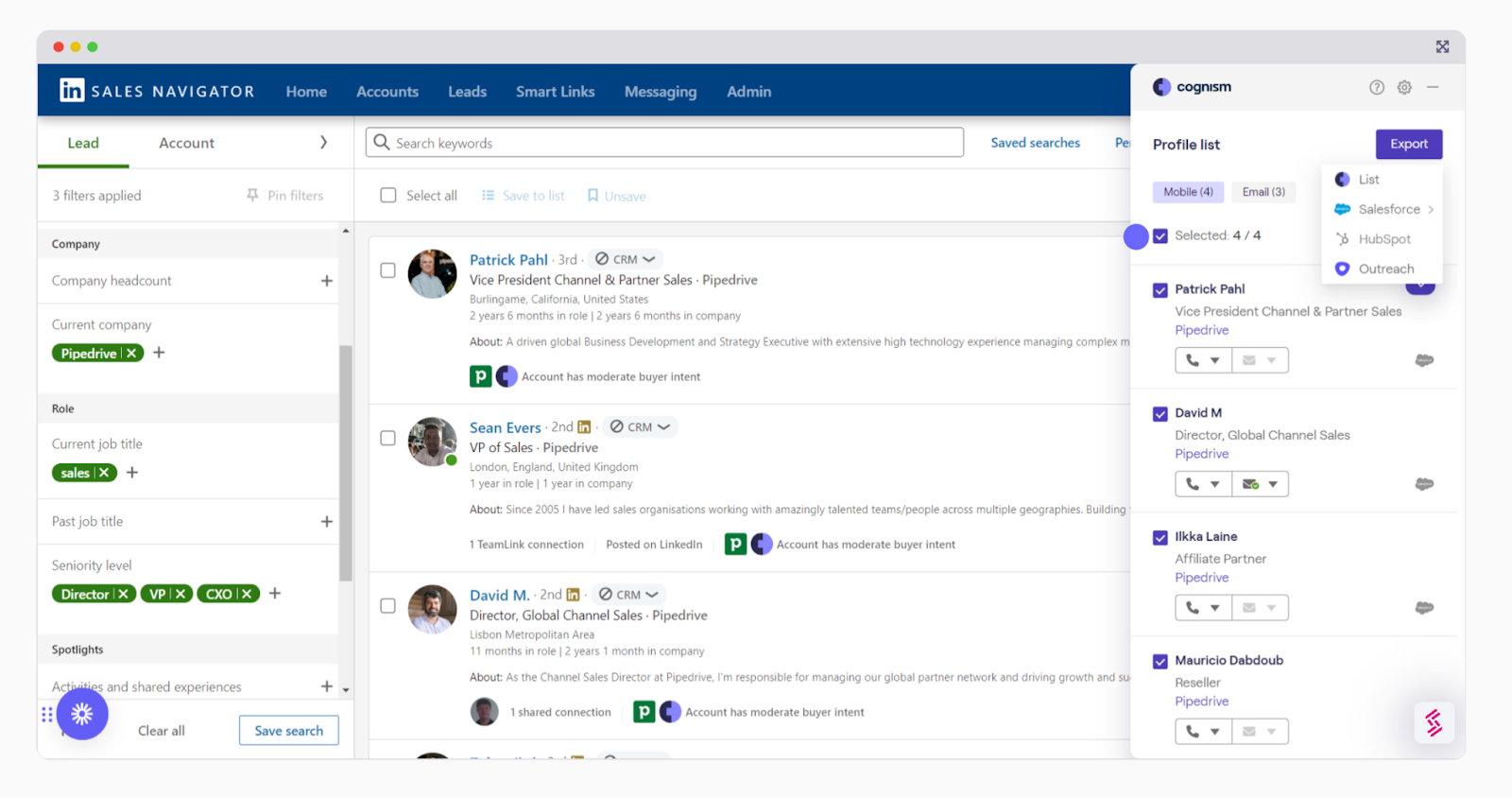Uncheck Patrick Pahl in Cognism profile list
Screen dimensions: 1512x798
coord(1160,290)
